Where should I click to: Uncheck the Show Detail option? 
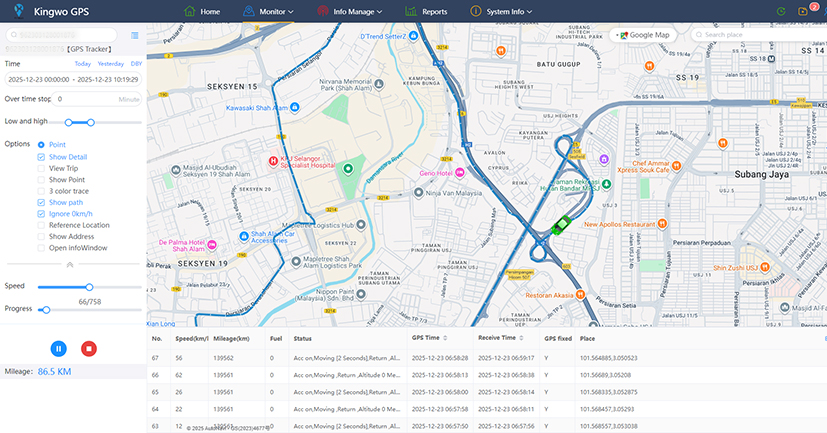point(41,157)
